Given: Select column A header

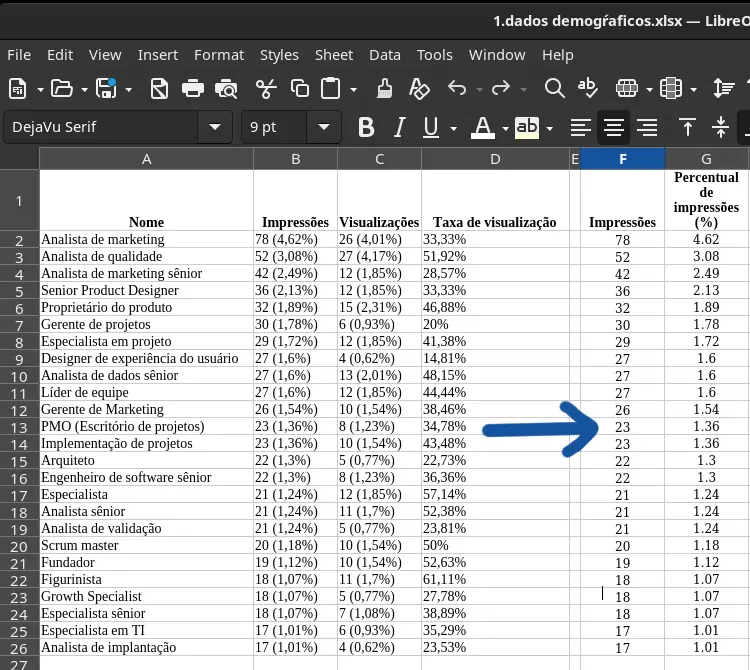Looking at the screenshot, I should (x=146, y=159).
